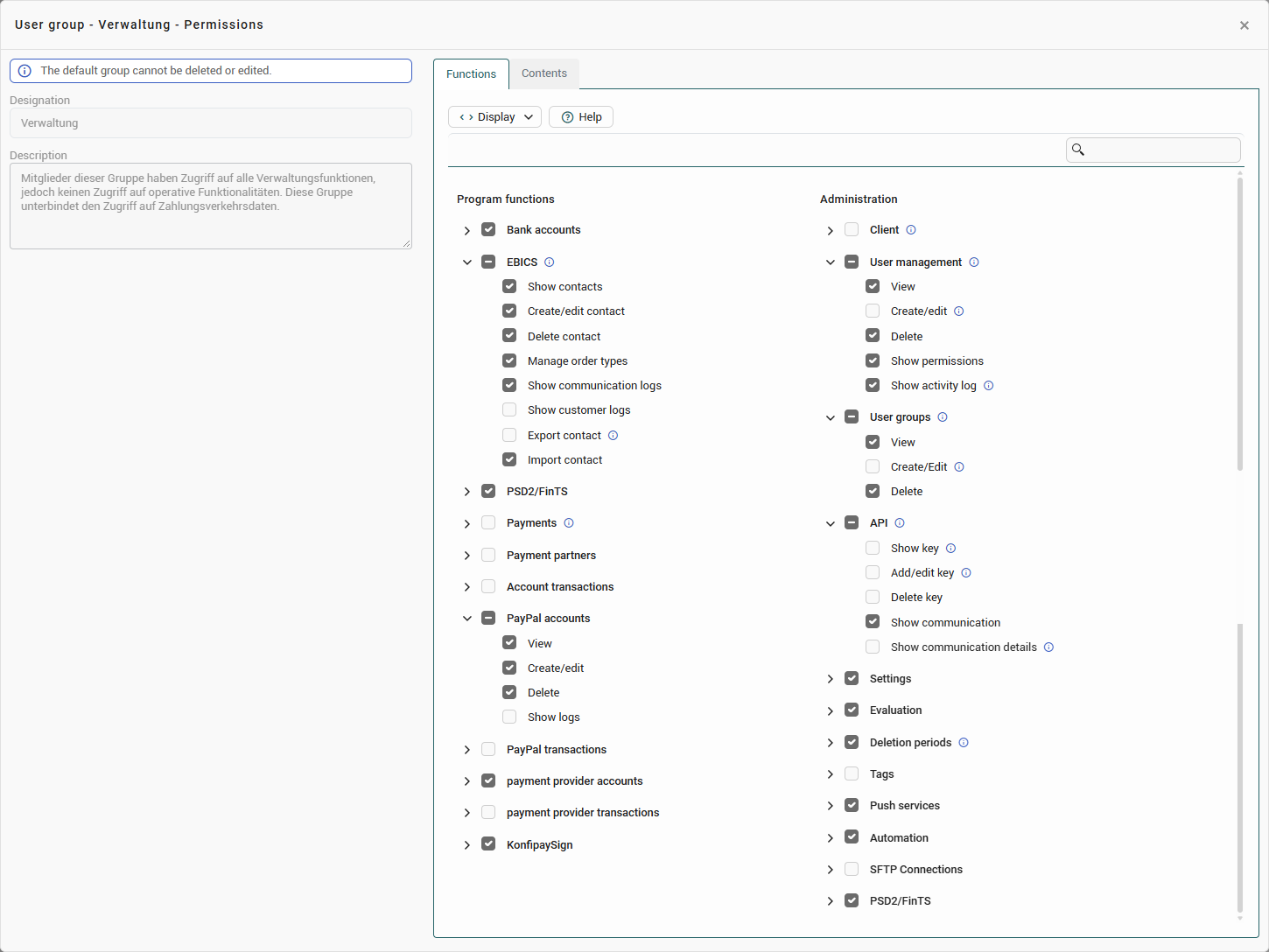The image size is (1269, 952).
Task: Uncheck the Push services checkbox
Action: click(852, 805)
